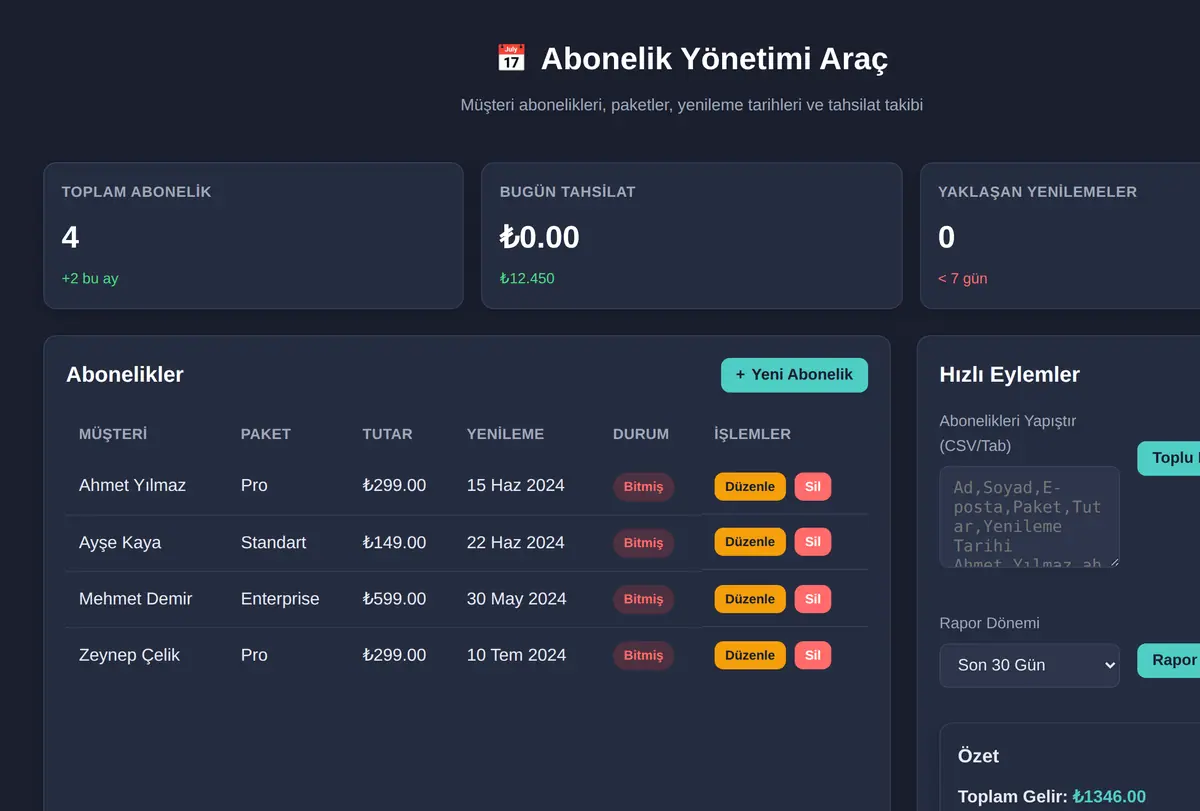Click the Rapor Dönemi label

coord(989,623)
